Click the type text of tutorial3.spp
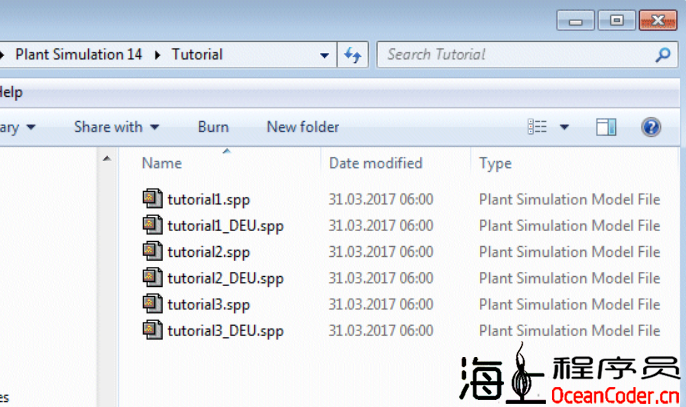This screenshot has width=686, height=407. (570, 304)
